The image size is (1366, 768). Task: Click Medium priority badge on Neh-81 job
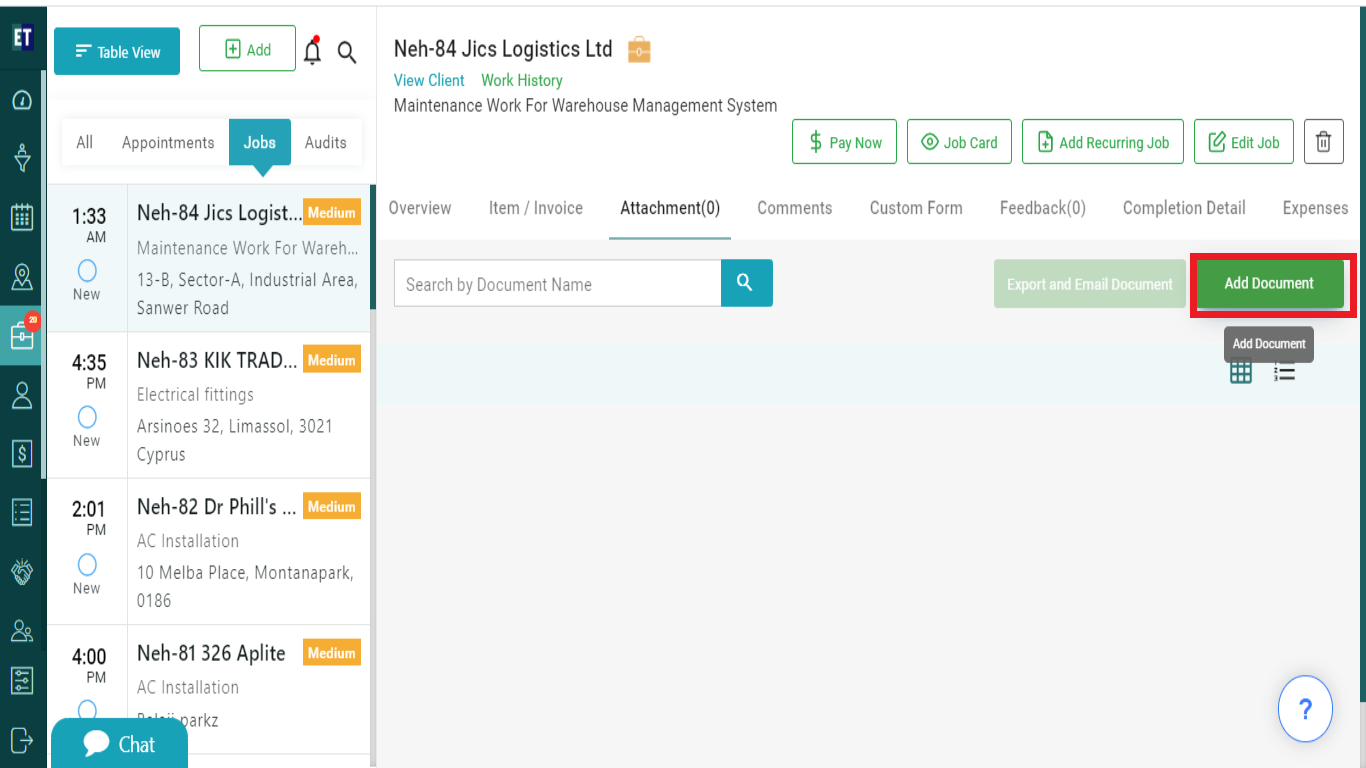coord(332,653)
